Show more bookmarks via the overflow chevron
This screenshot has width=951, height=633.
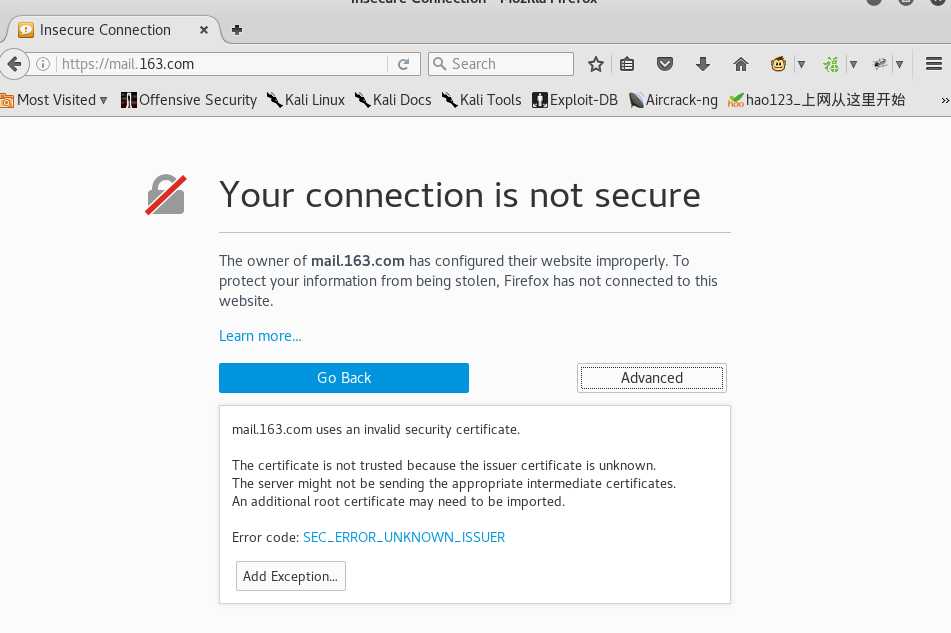click(x=945, y=100)
